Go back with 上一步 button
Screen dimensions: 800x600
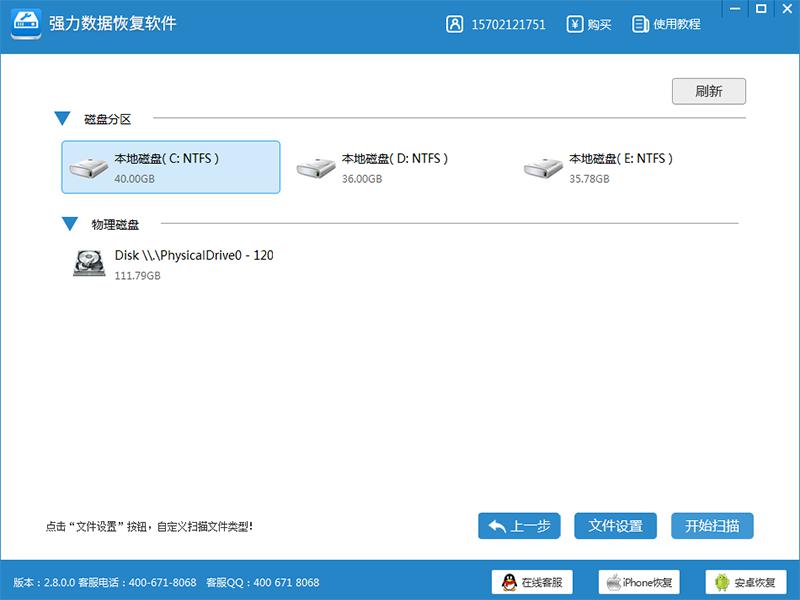[x=519, y=526]
